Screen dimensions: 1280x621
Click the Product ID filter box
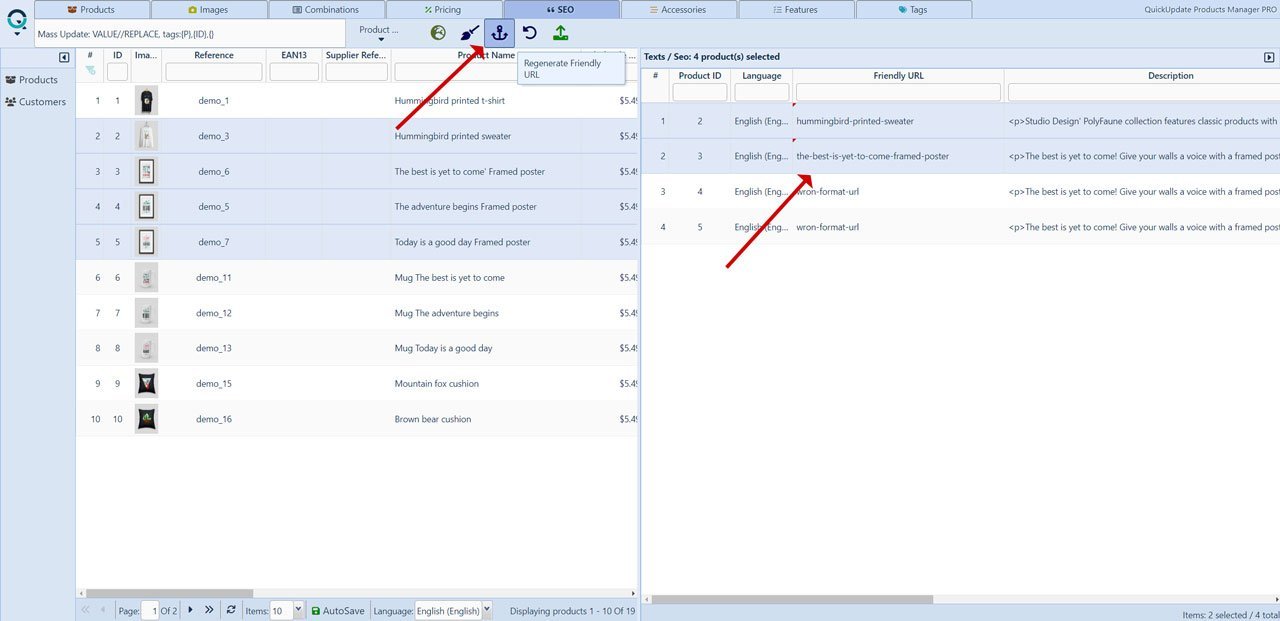(x=700, y=92)
